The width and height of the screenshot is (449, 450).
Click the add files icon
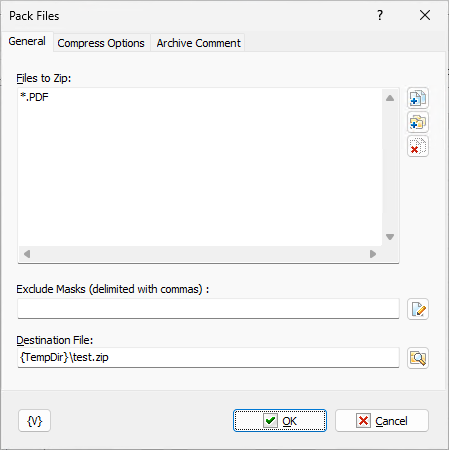418,98
